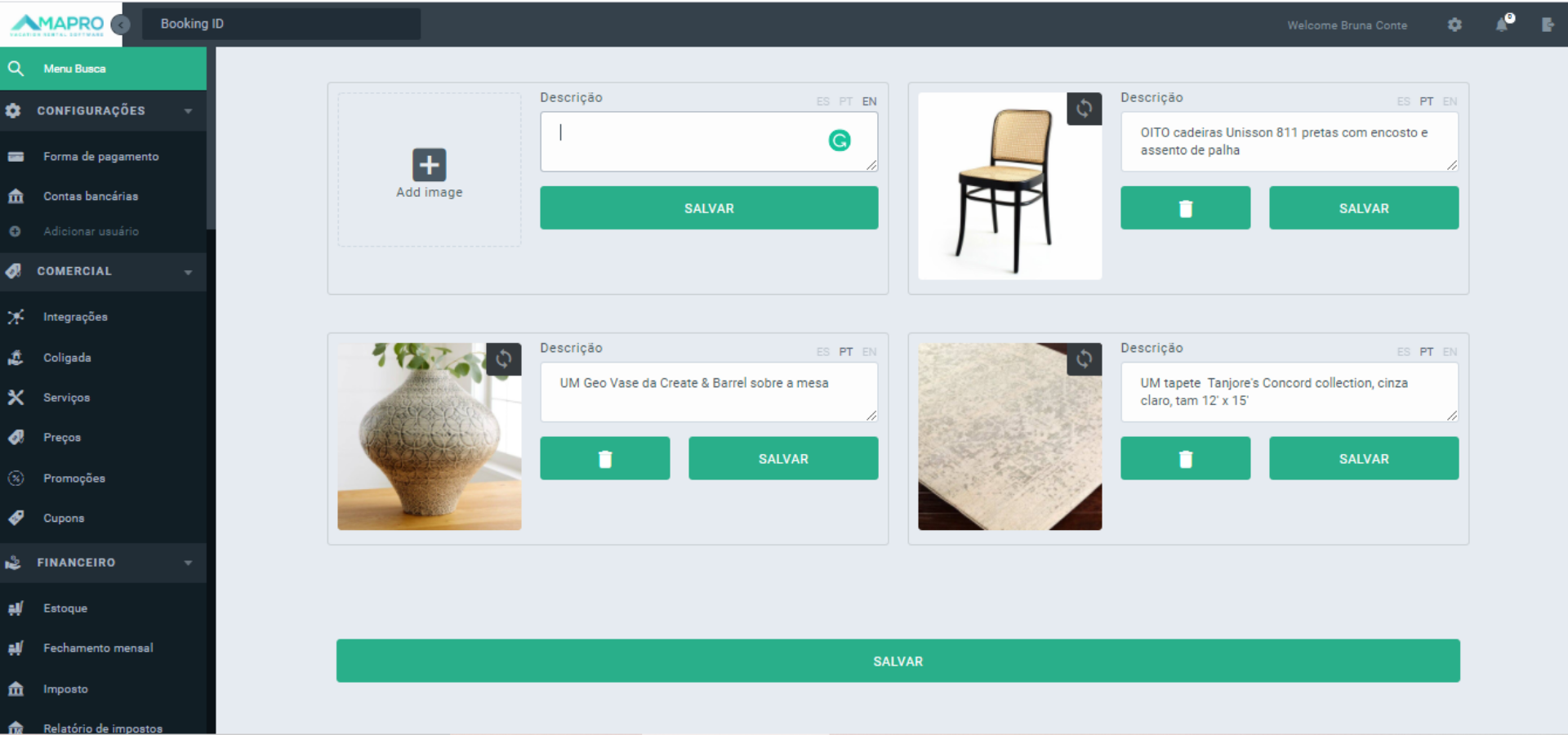The height and width of the screenshot is (735, 1568).
Task: Click the Booking ID search field
Action: (281, 24)
